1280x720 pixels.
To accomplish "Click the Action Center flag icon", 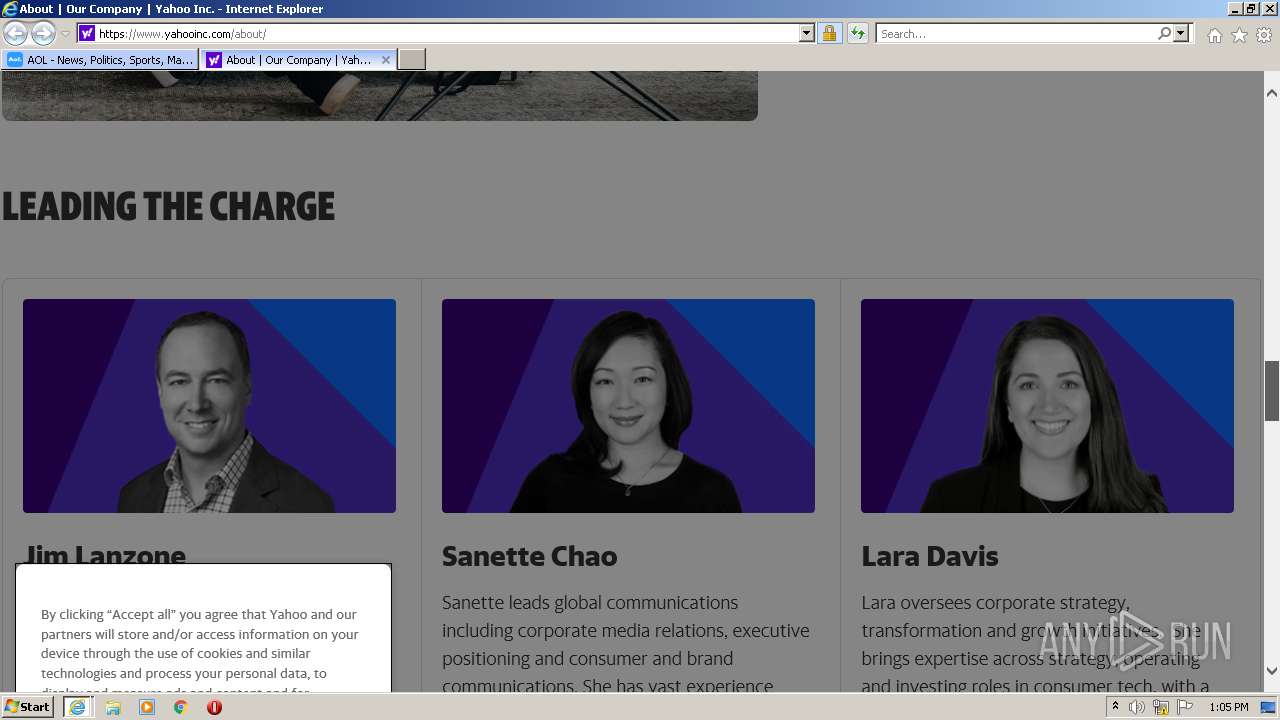I will point(1185,707).
